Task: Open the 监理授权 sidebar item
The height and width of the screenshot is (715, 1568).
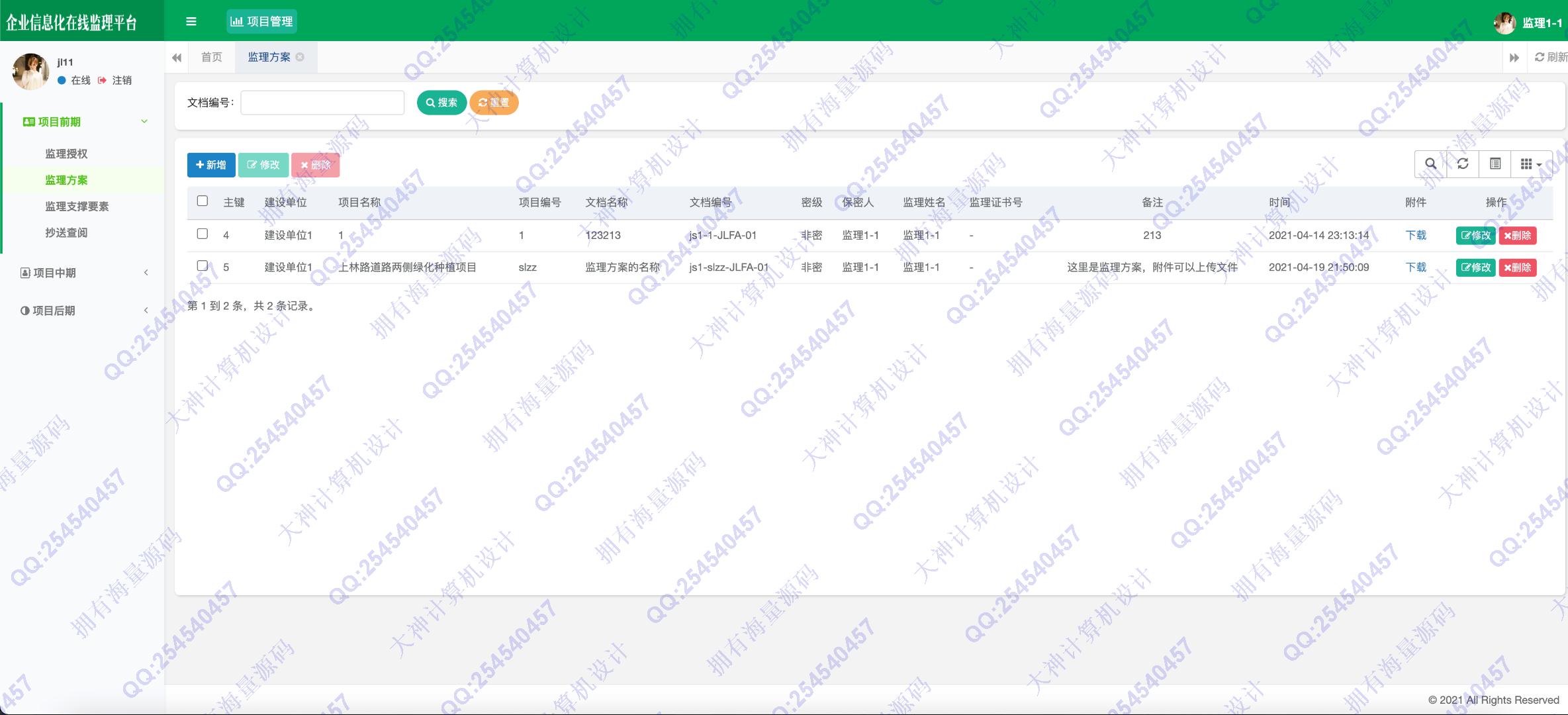Action: point(66,154)
